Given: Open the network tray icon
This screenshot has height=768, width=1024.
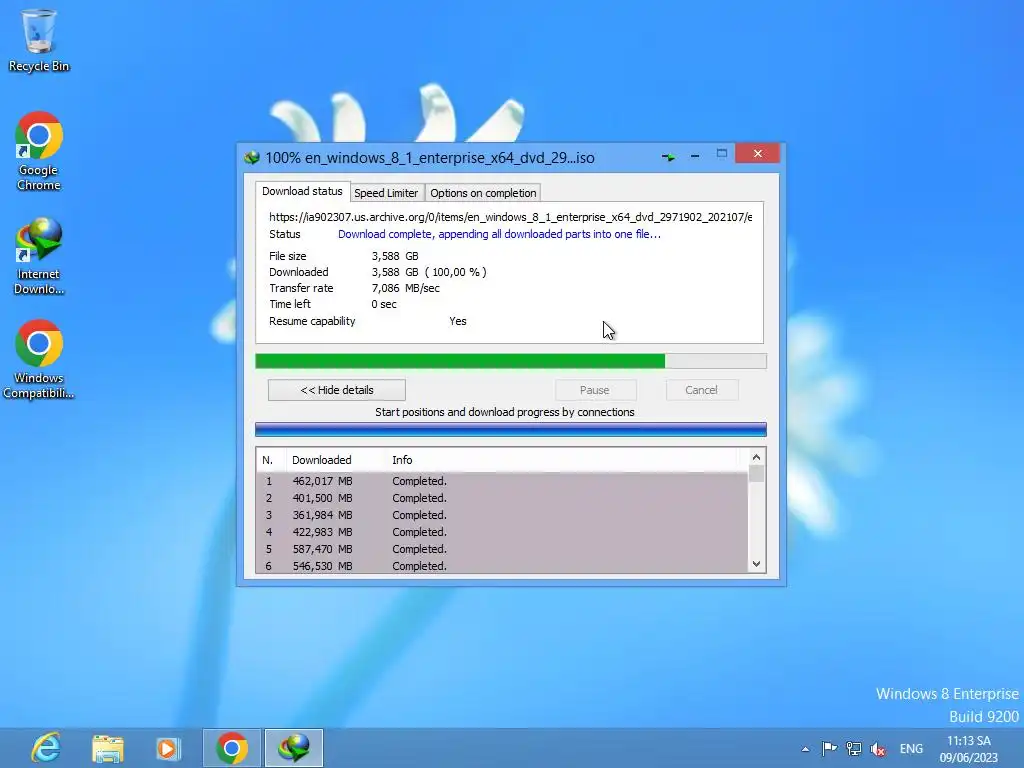Looking at the screenshot, I should pos(854,748).
